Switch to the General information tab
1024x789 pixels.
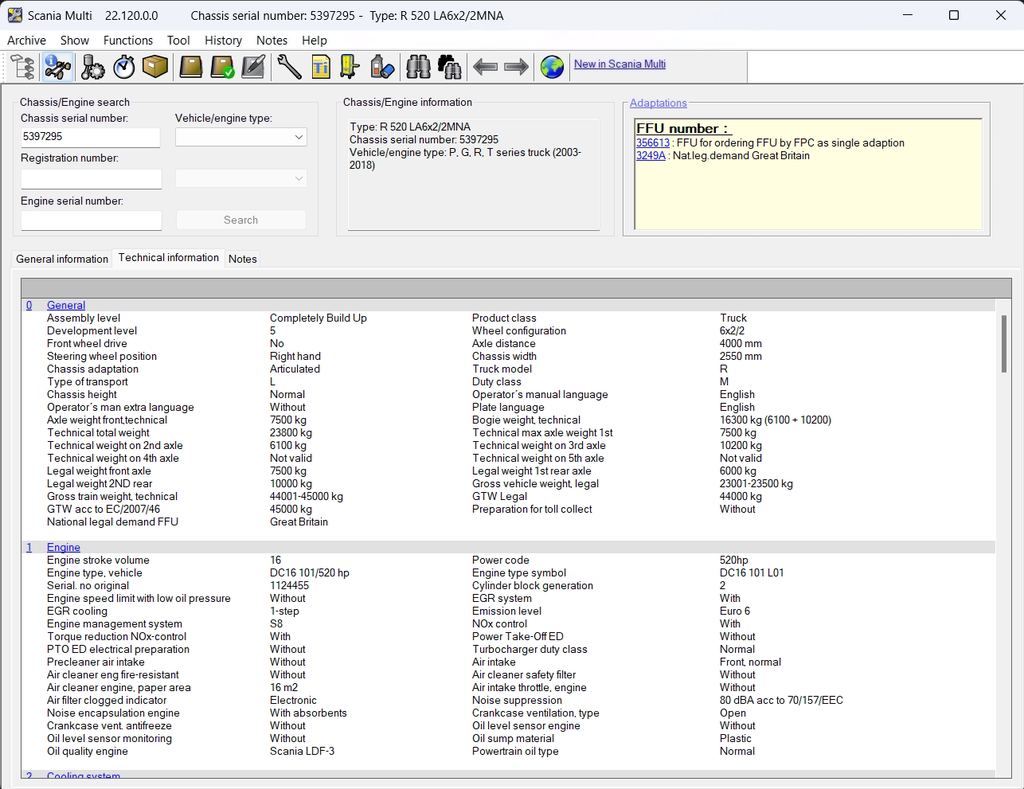click(62, 259)
